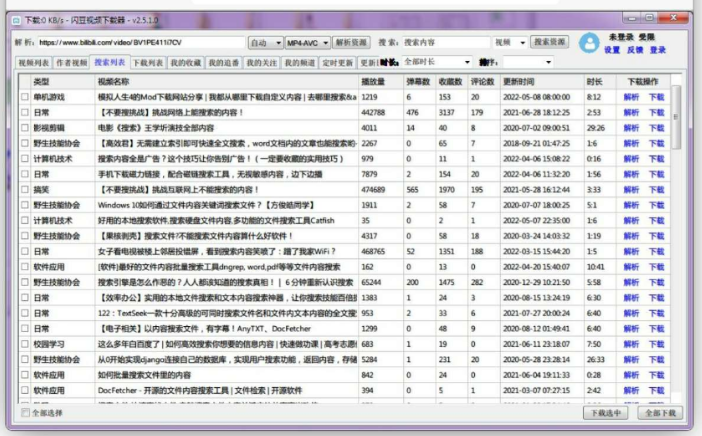Image resolution: width=702 pixels, height=436 pixels.
Task: Open the 设置 settings link
Action: click(612, 50)
